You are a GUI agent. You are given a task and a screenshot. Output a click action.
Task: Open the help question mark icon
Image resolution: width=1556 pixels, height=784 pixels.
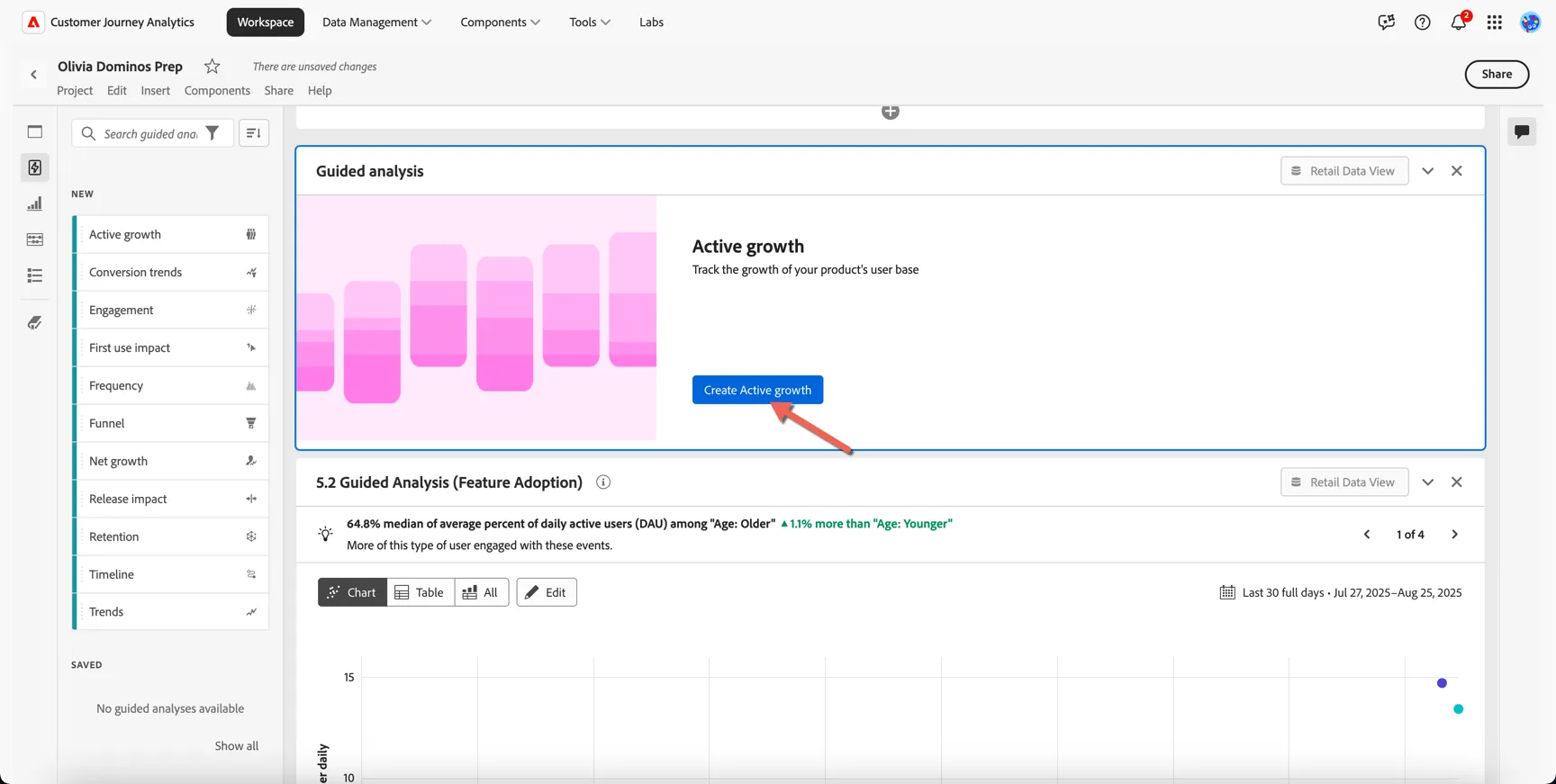(1422, 23)
